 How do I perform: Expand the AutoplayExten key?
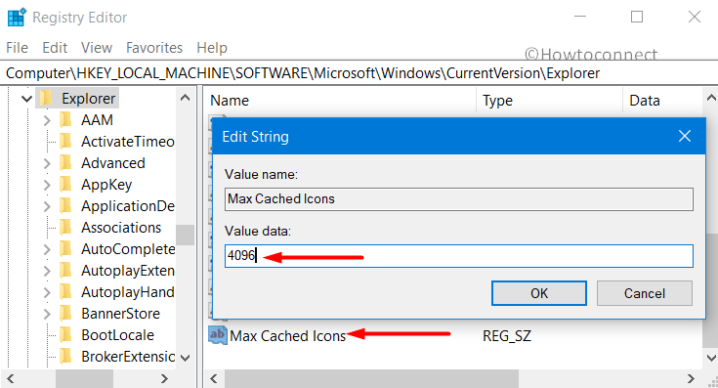pos(47,271)
